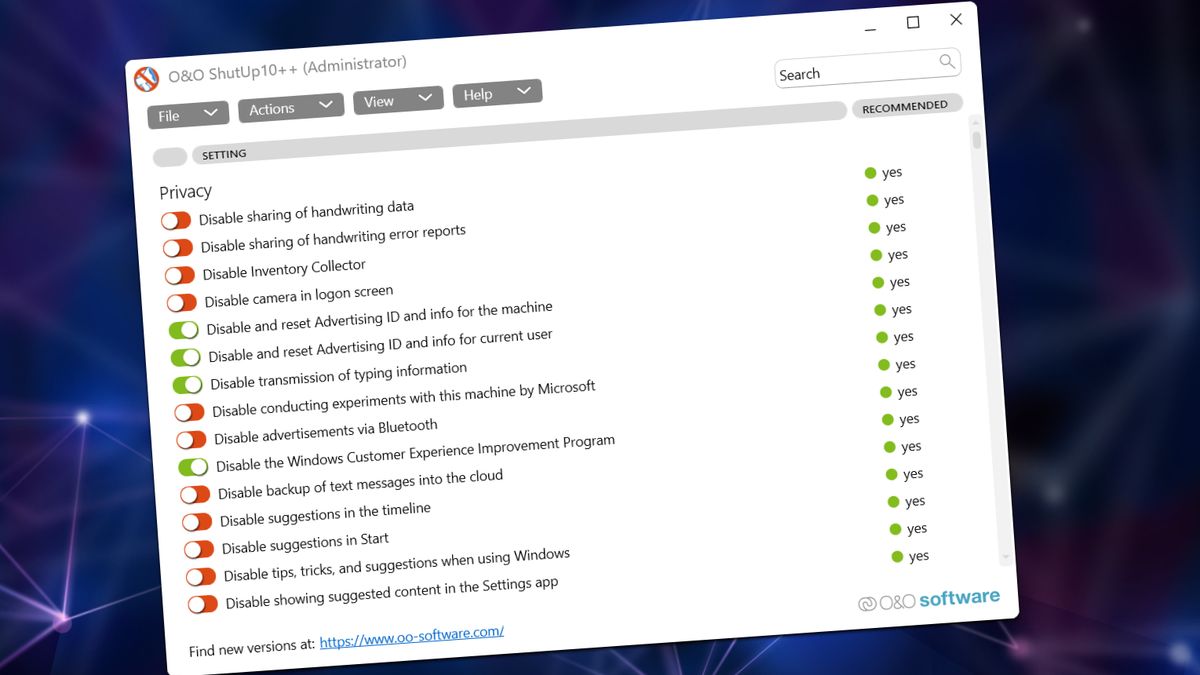Toggle Disable transmission of typing information
Screen dimensions: 1200x675
click(188, 384)
